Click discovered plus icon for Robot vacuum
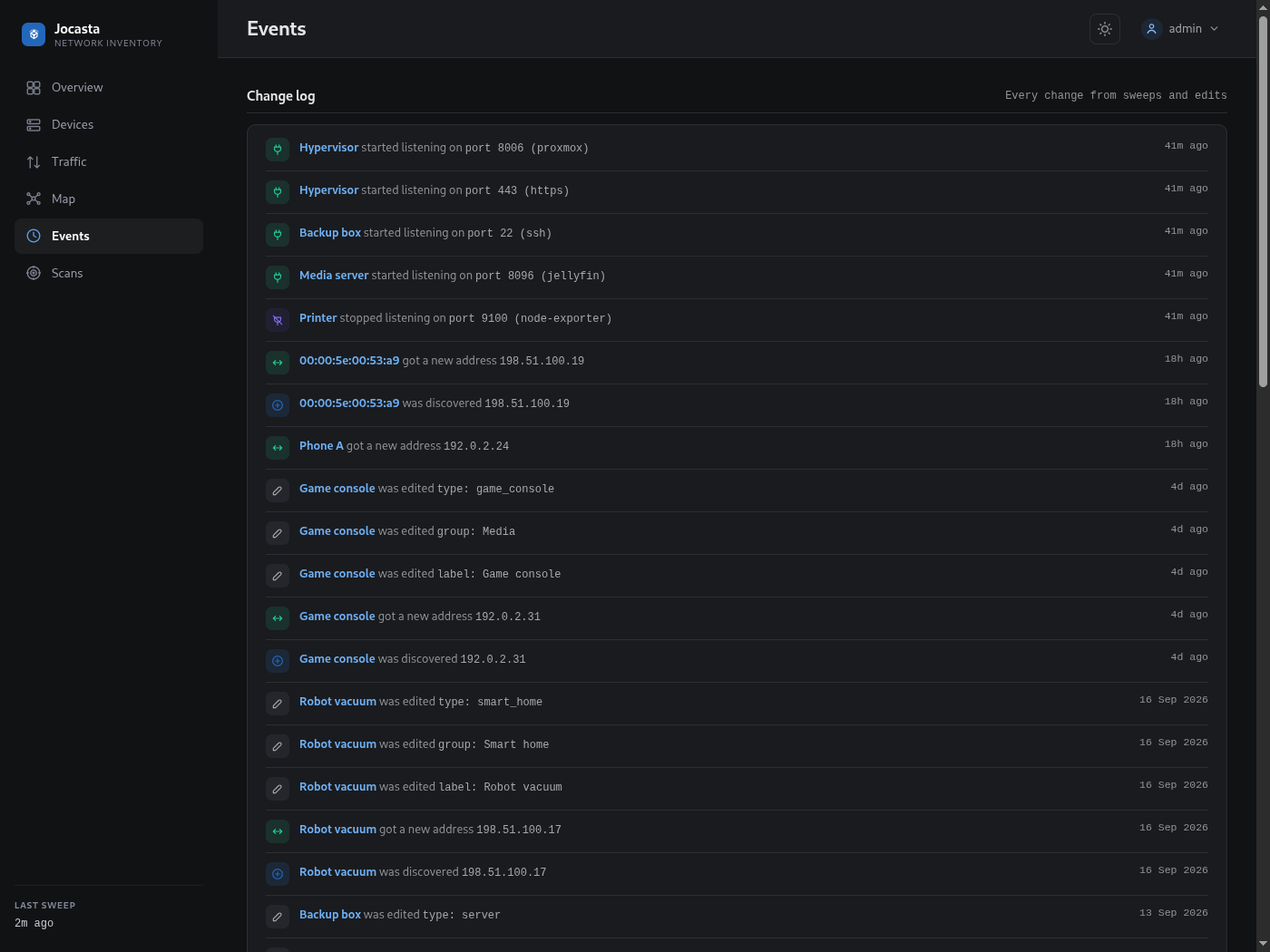Viewport: 1270px width, 952px height. (x=278, y=873)
